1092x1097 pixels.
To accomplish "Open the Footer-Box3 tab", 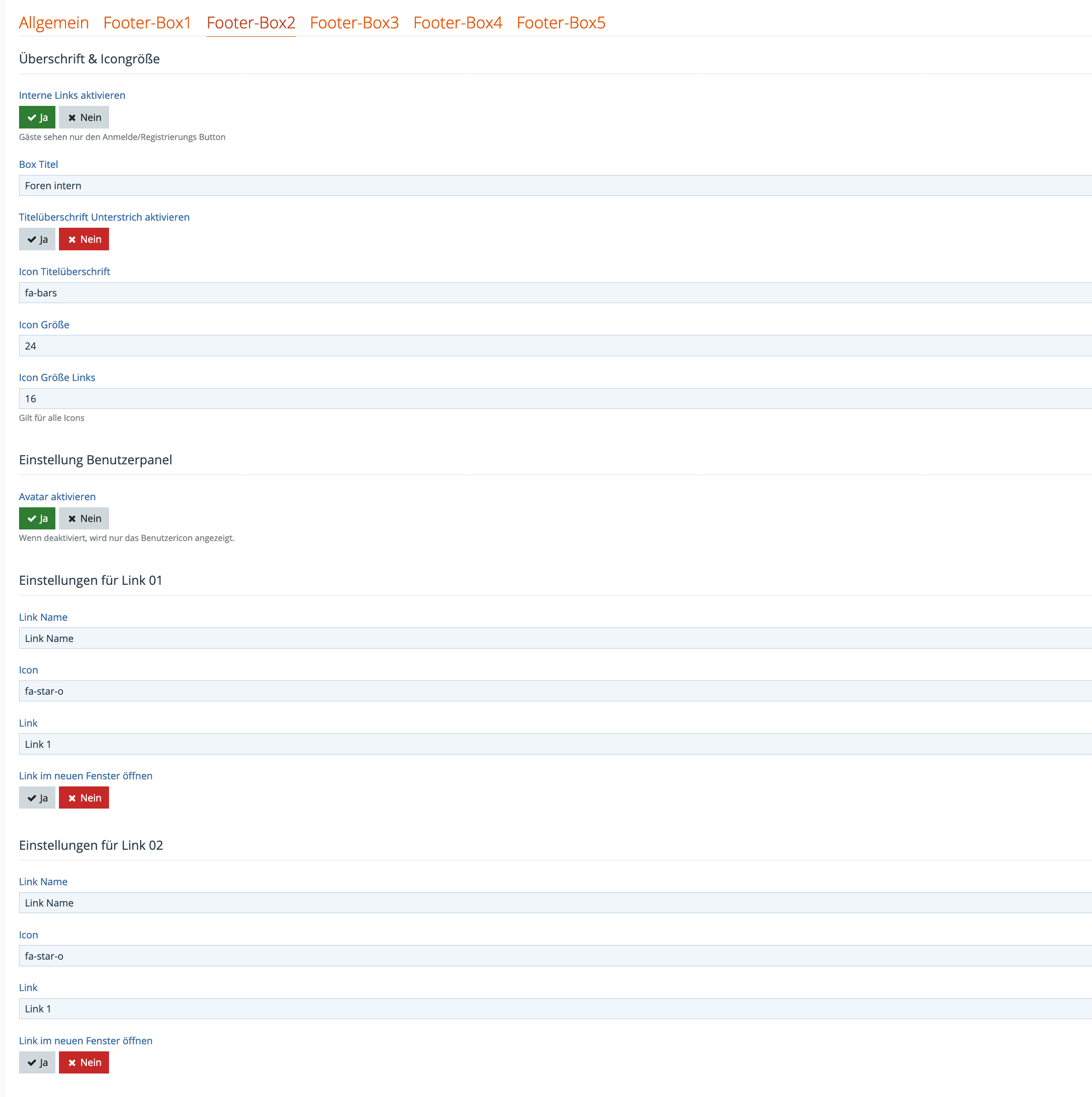I will coord(354,23).
